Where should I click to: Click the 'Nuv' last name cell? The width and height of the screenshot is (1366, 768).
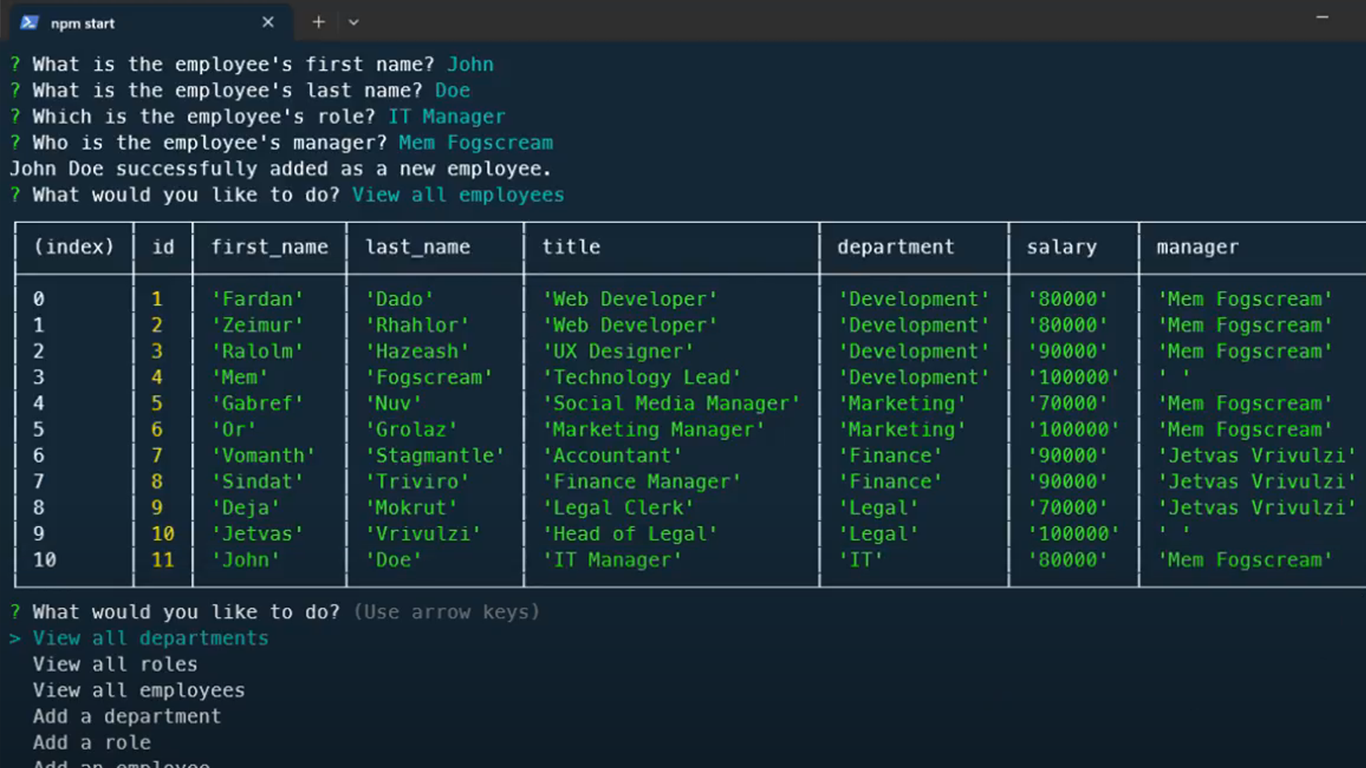393,403
